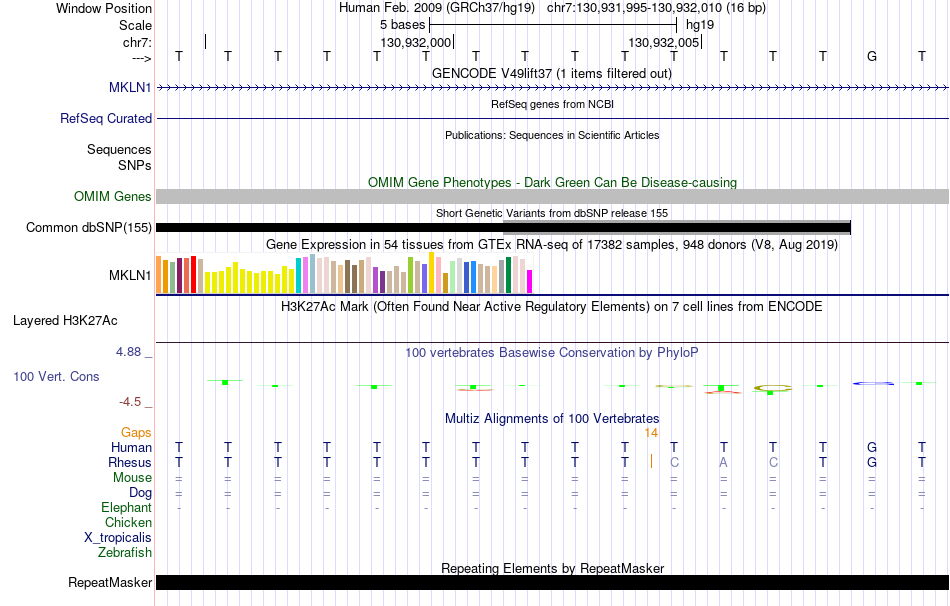Open the RefSeq Curated track label
The width and height of the screenshot is (950, 606).
(105, 118)
